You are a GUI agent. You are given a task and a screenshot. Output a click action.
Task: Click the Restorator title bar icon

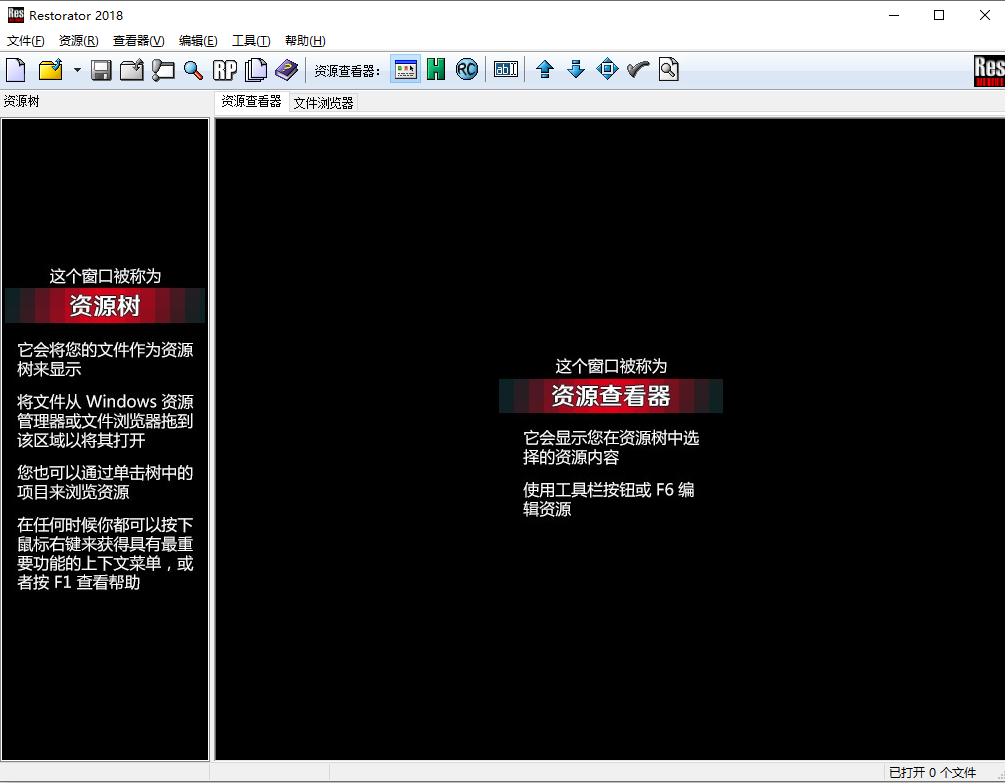tap(15, 15)
